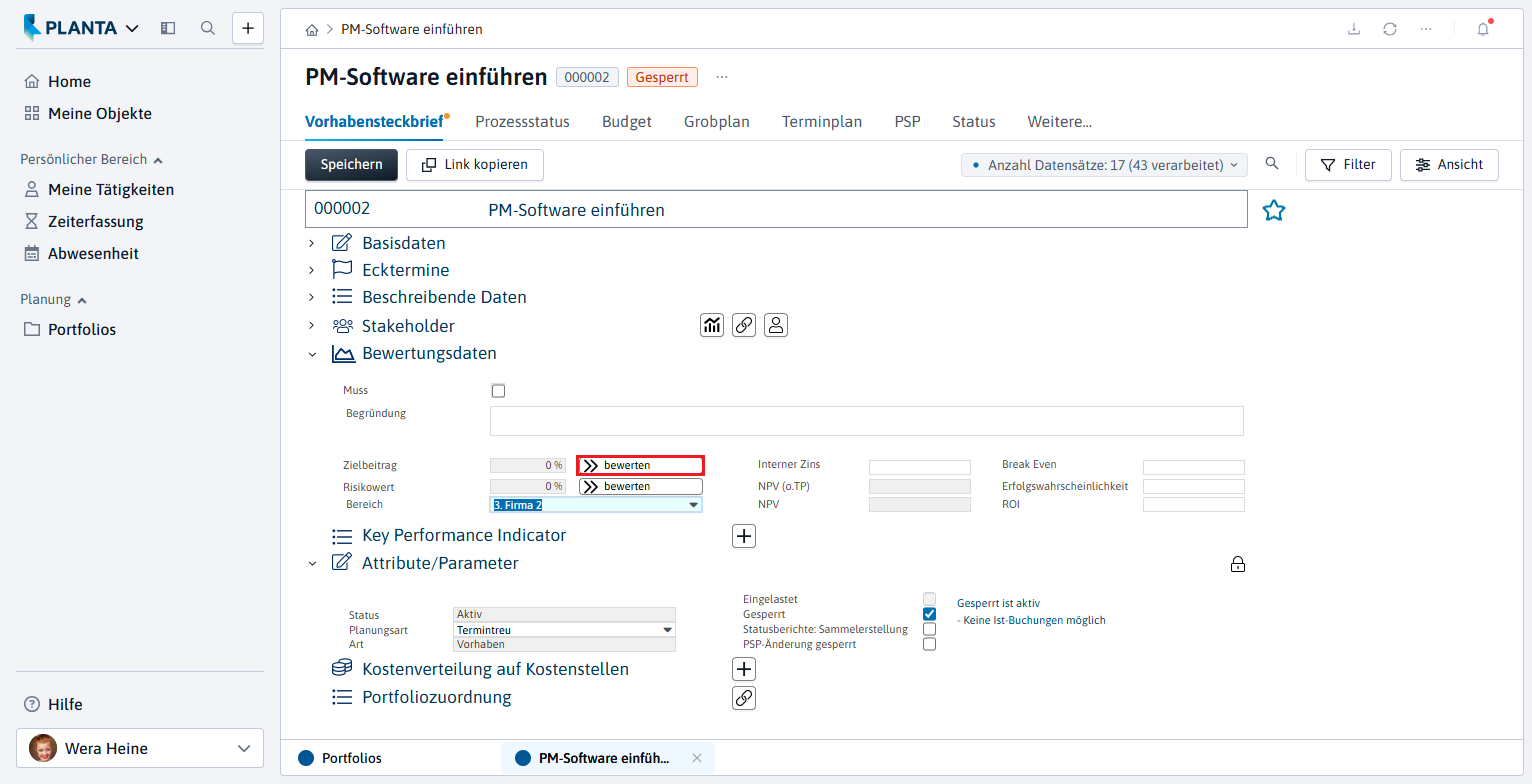Open the Stakeholder chart icon
The height and width of the screenshot is (784, 1532).
pos(712,325)
